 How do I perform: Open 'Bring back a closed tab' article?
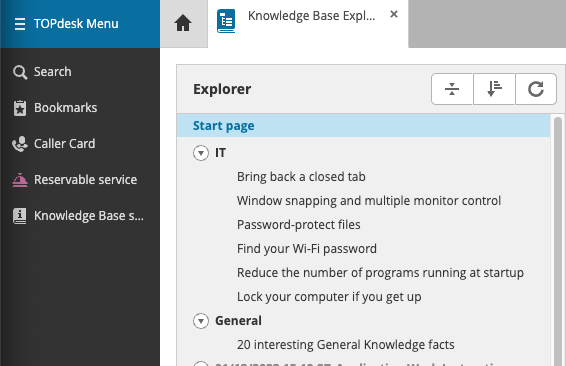(301, 177)
